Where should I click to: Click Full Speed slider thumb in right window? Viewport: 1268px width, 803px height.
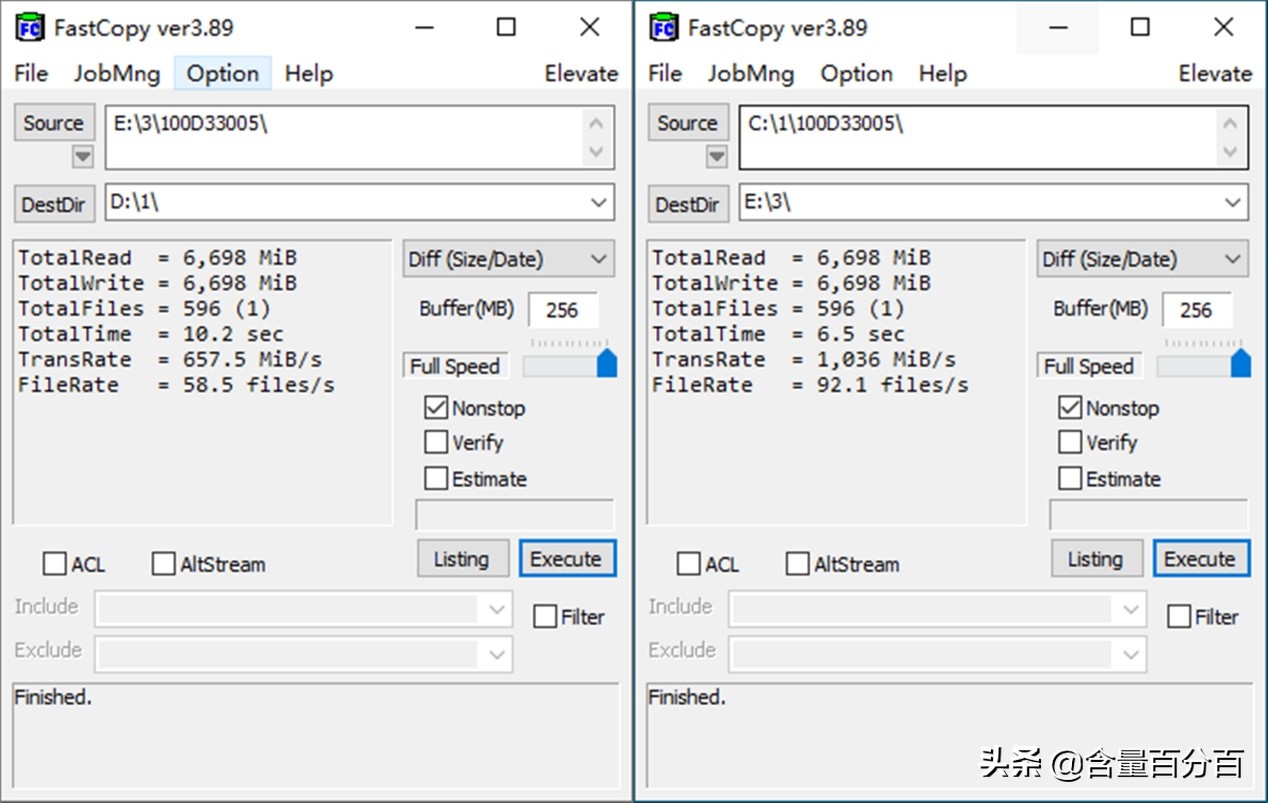[x=1241, y=362]
